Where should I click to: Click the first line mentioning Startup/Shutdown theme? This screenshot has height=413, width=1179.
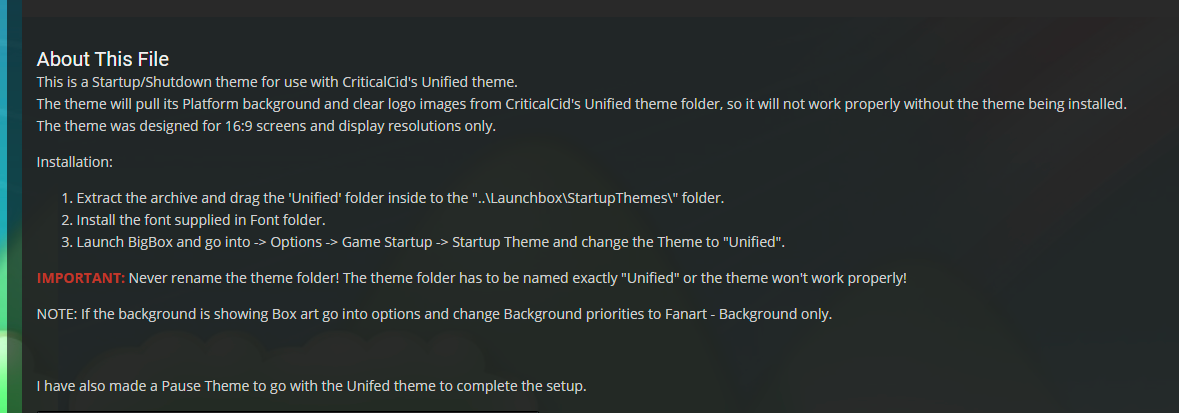(277, 81)
